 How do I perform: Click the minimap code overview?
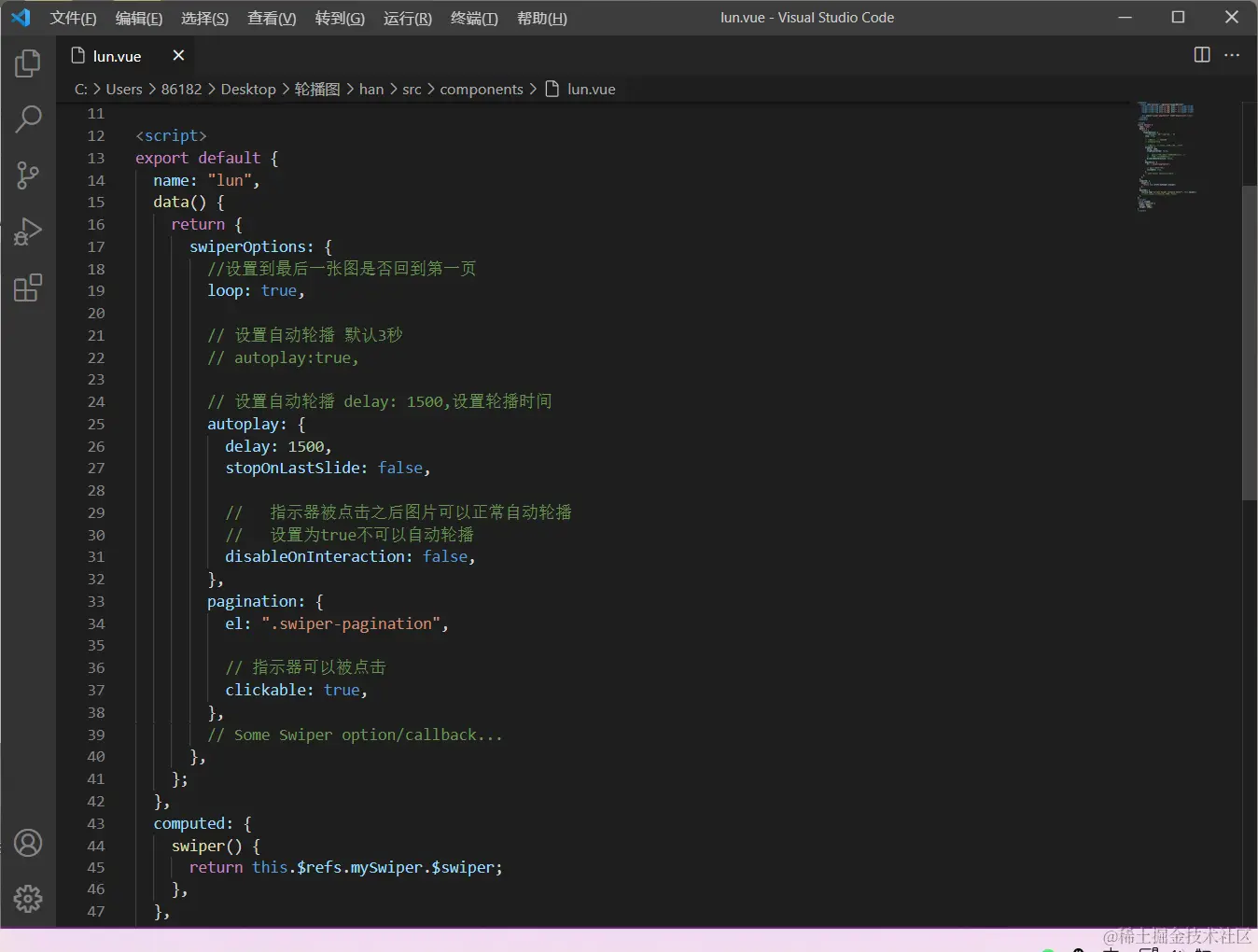click(x=1167, y=156)
